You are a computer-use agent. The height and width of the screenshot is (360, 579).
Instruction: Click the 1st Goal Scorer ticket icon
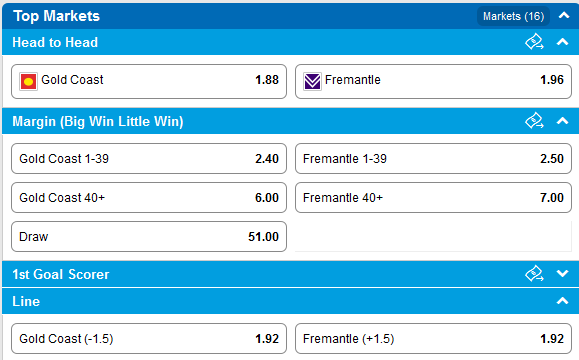click(534, 274)
